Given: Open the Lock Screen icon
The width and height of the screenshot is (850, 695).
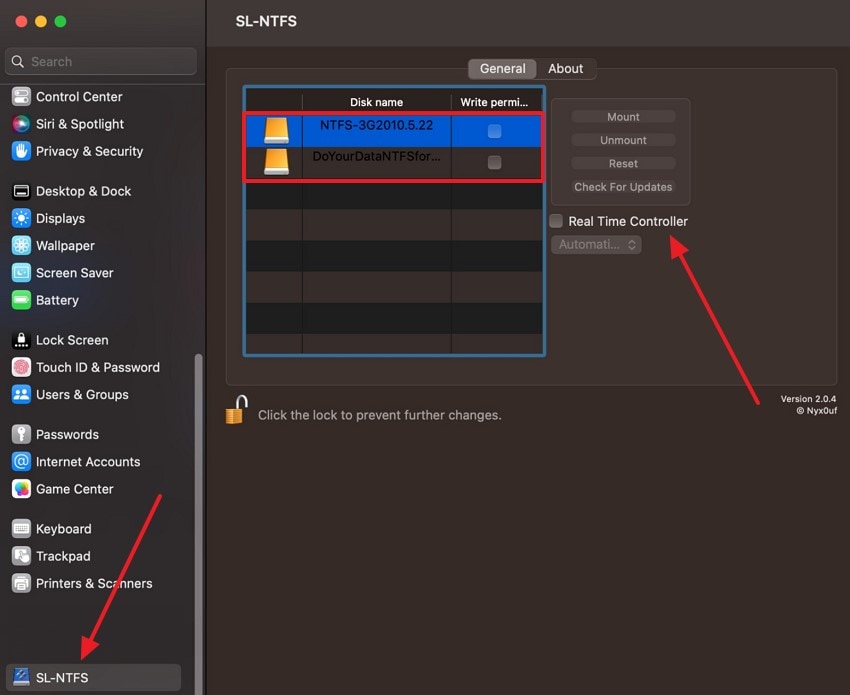Looking at the screenshot, I should (21, 340).
